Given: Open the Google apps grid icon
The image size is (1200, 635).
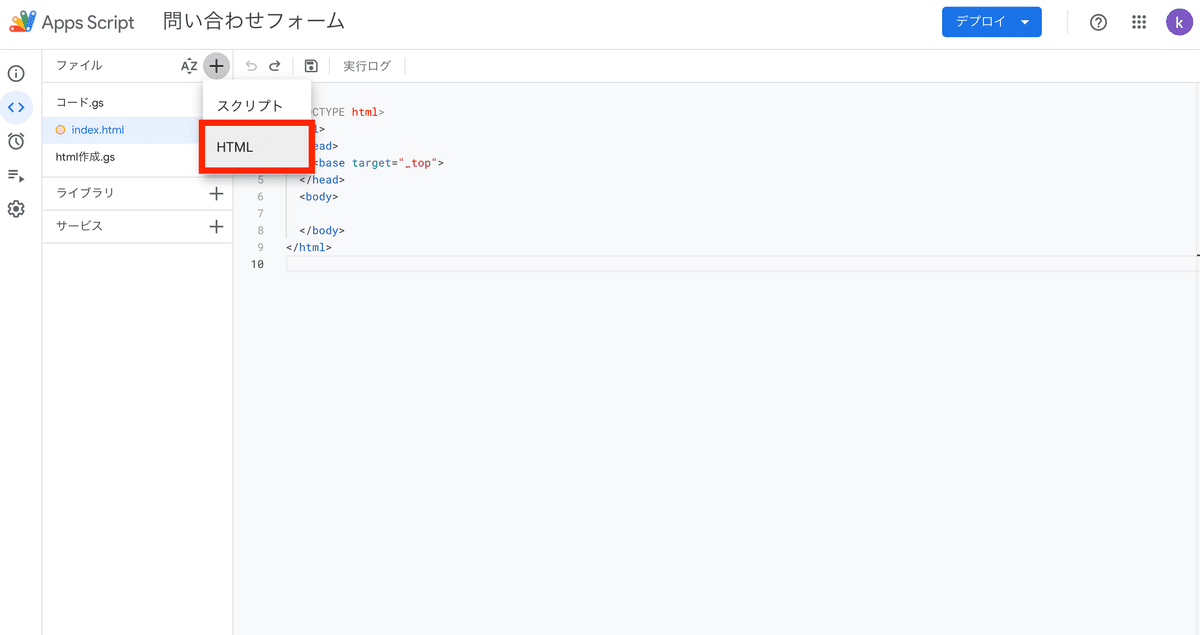Looking at the screenshot, I should tap(1139, 22).
